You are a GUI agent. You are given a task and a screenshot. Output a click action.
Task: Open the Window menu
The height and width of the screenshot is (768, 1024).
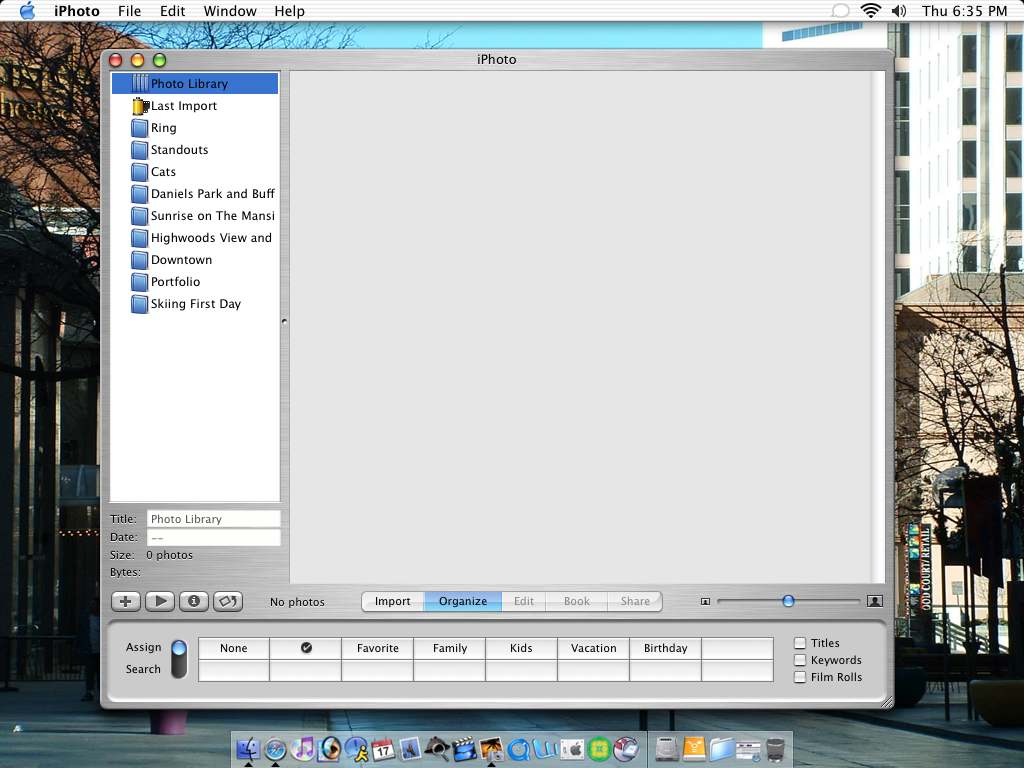(230, 11)
